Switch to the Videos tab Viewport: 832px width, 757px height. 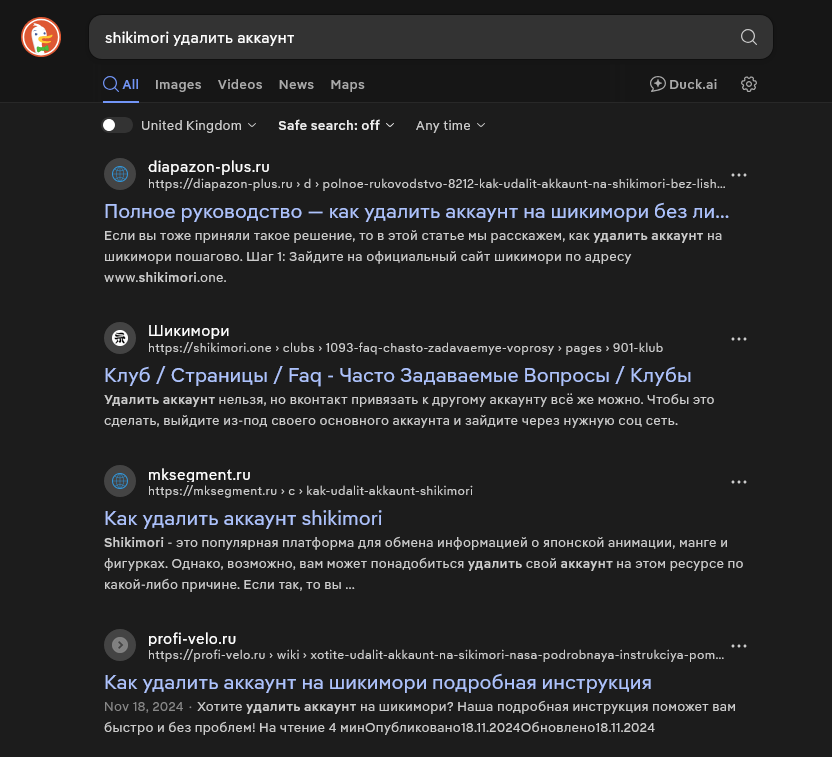(x=240, y=85)
